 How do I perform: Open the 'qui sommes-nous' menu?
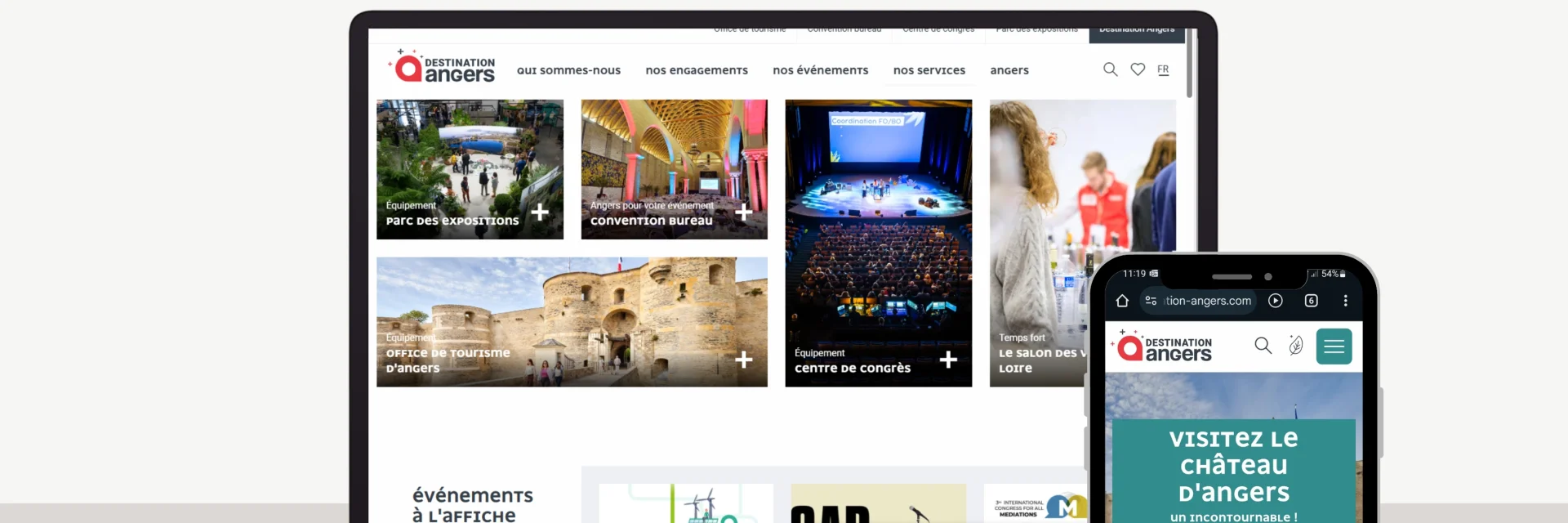tap(568, 70)
